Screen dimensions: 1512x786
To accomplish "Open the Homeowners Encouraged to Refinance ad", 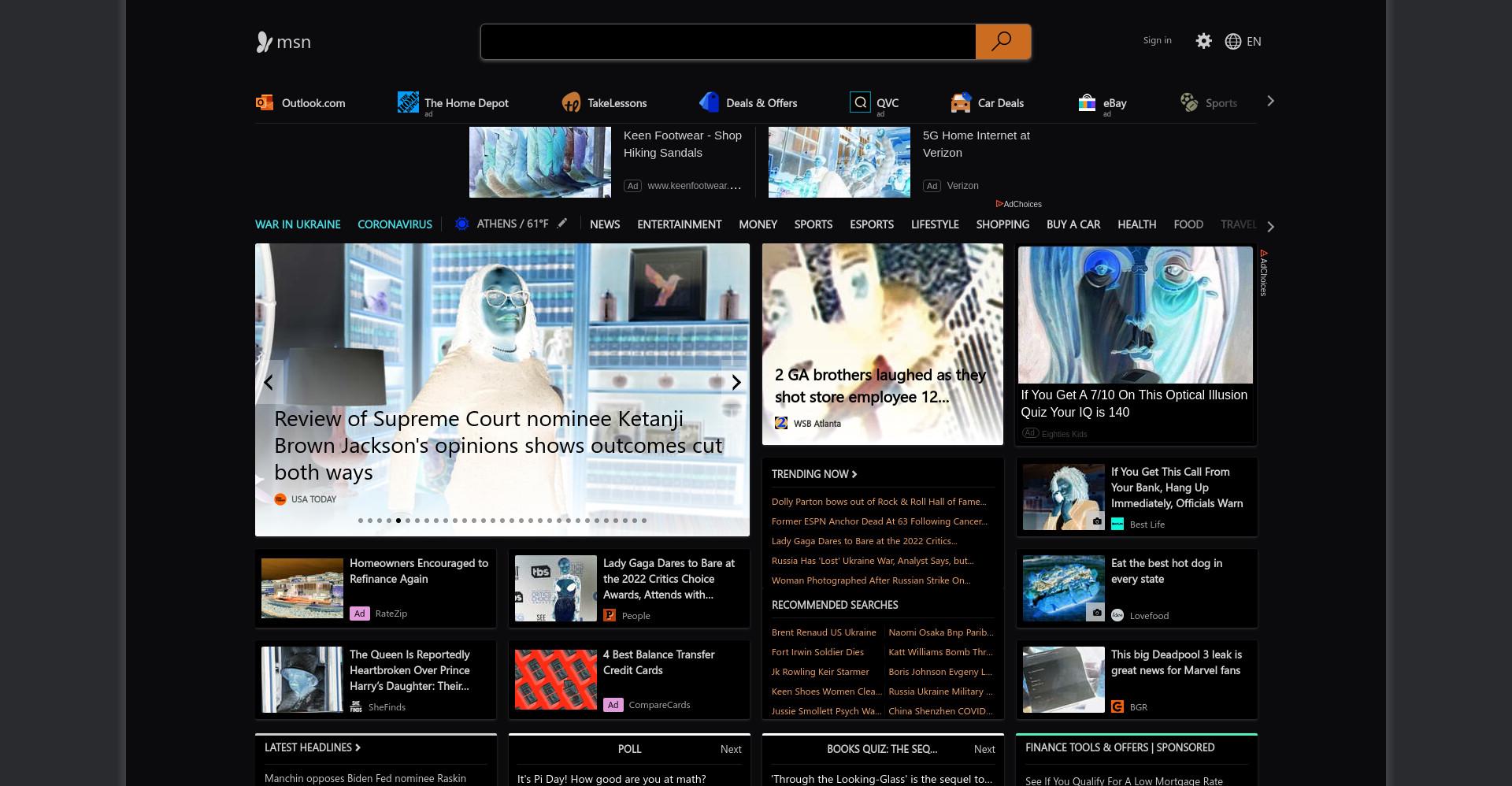I will point(376,588).
